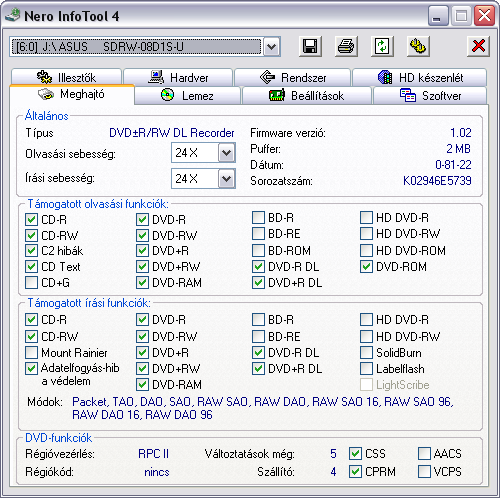Click the yellow gears configuration icon
Image resolution: width=500 pixels, height=498 pixels.
click(418, 46)
